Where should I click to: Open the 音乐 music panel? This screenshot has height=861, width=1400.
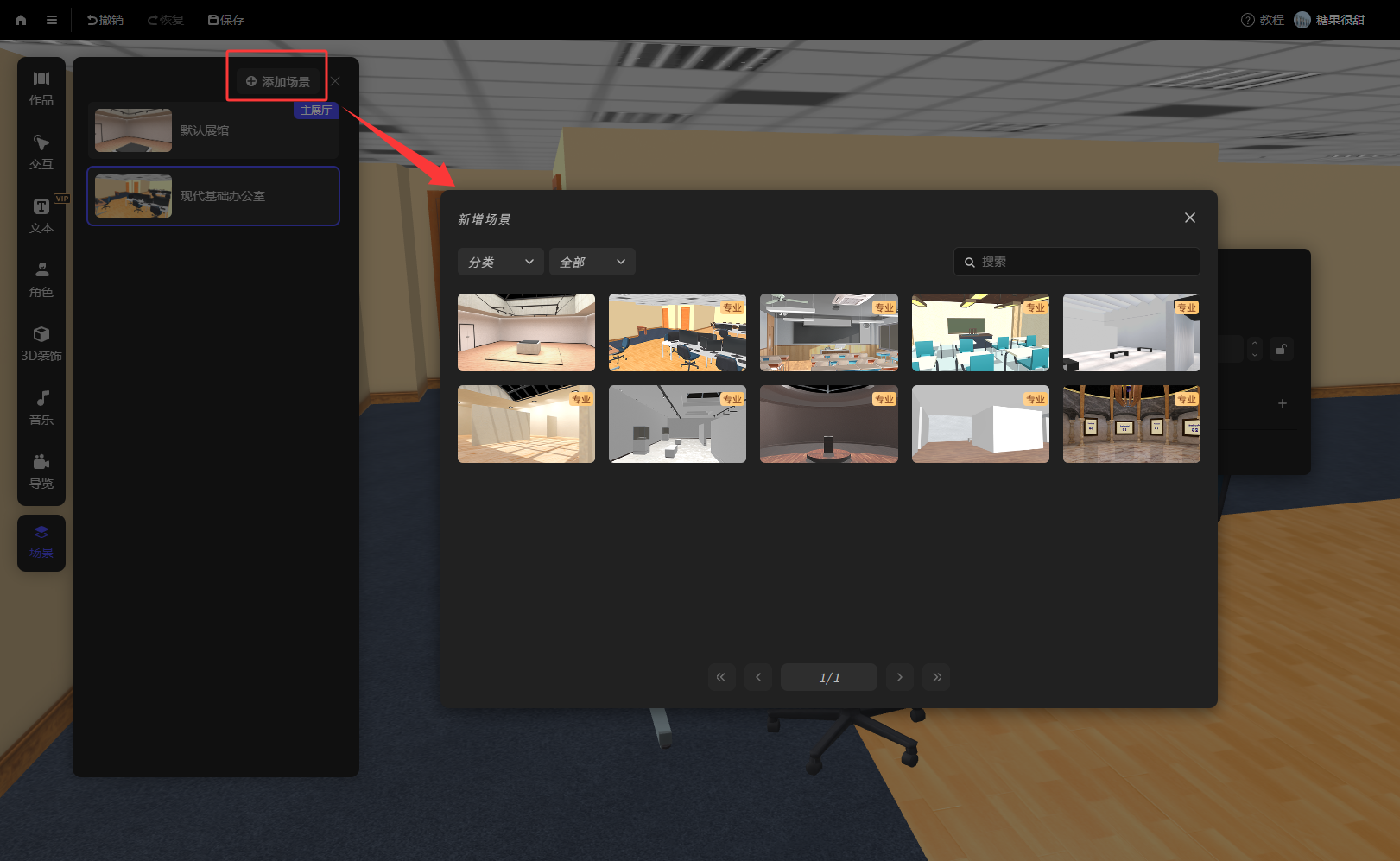click(41, 408)
